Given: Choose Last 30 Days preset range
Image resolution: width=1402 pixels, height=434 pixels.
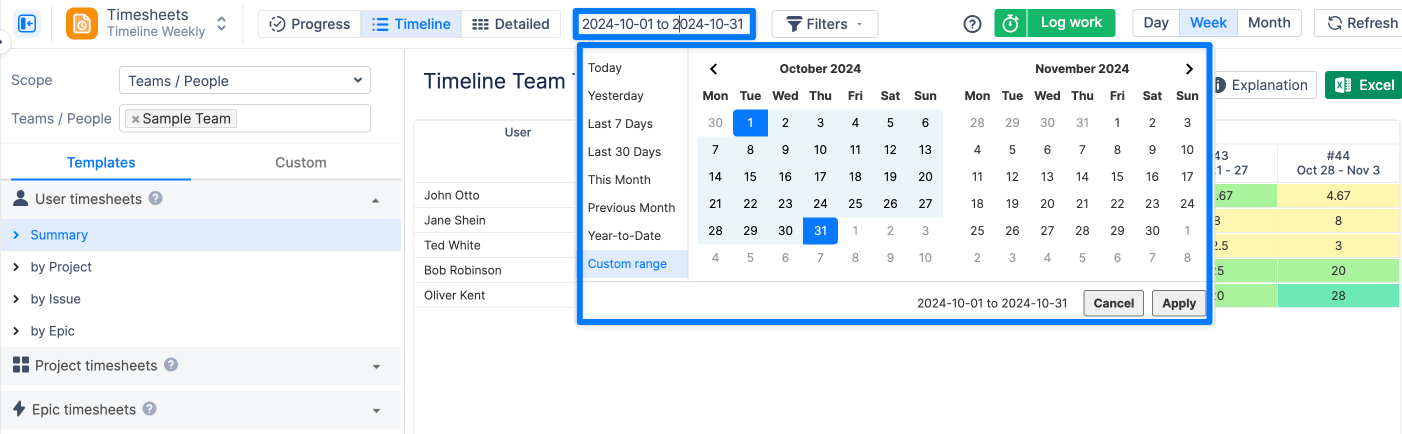Looking at the screenshot, I should (624, 152).
